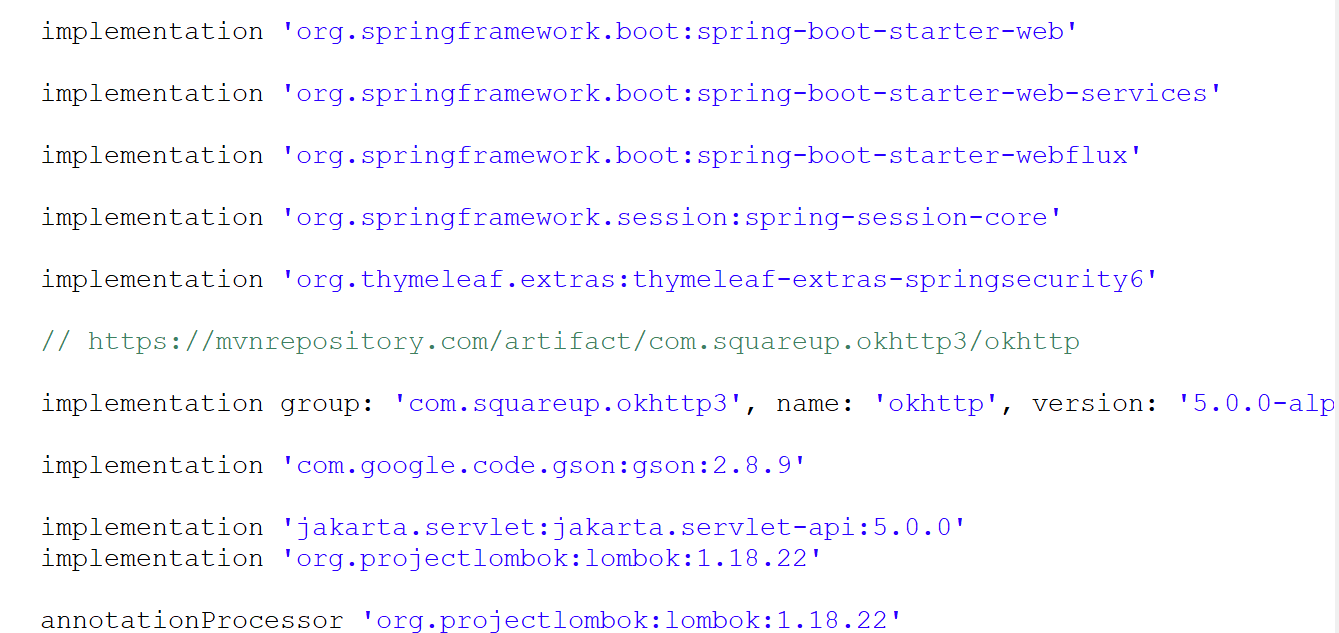The height and width of the screenshot is (633, 1339).
Task: Click 'implementation' keyword on the jakarta servlet line
Action: coord(152,527)
